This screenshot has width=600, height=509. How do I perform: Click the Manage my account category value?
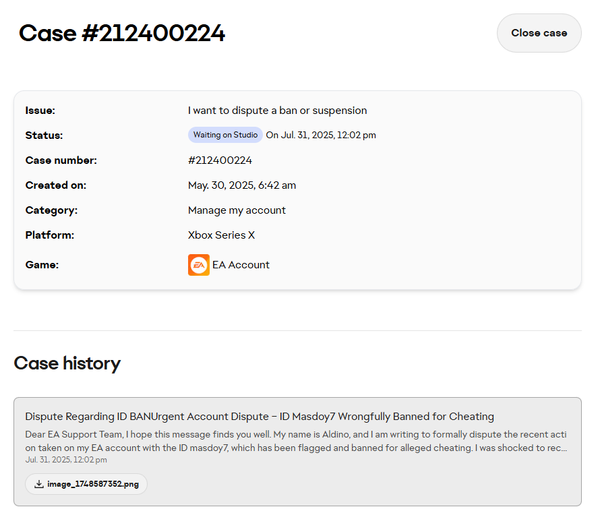[236, 210]
